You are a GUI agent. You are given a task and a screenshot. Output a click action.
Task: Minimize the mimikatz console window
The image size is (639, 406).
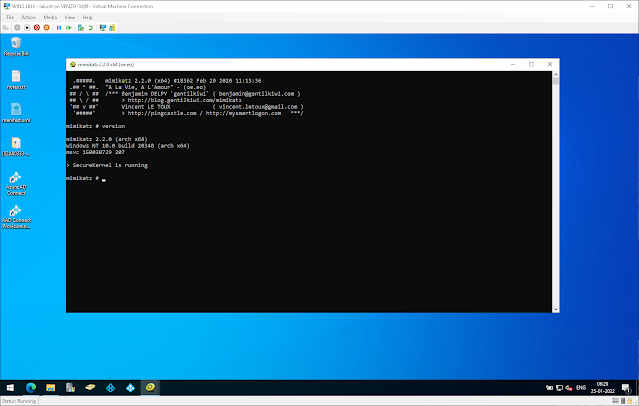513,64
